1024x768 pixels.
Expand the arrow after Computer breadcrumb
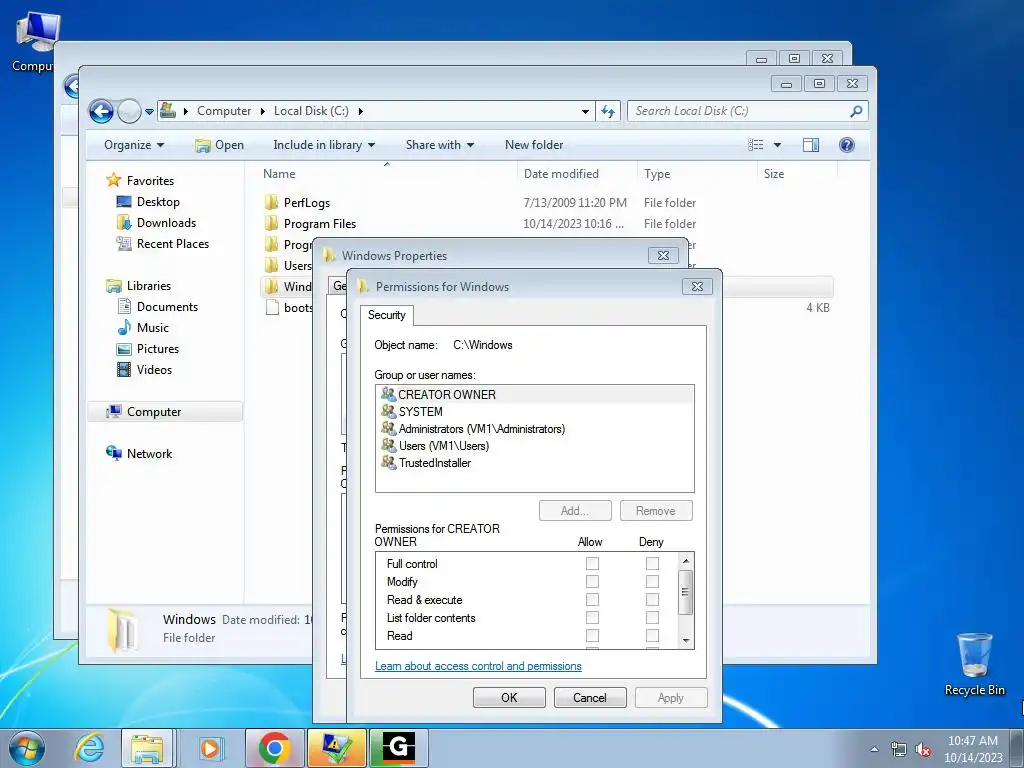pyautogui.click(x=263, y=111)
